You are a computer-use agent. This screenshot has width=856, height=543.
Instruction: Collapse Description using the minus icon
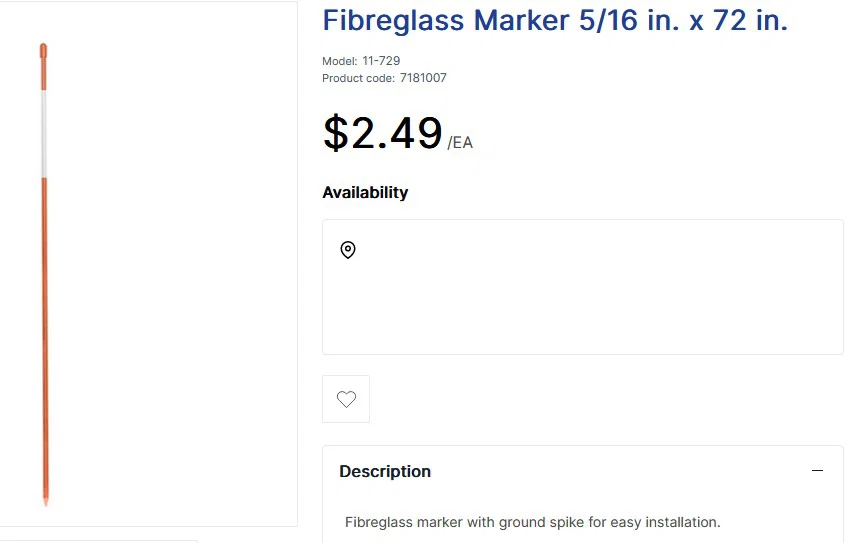[x=817, y=471]
